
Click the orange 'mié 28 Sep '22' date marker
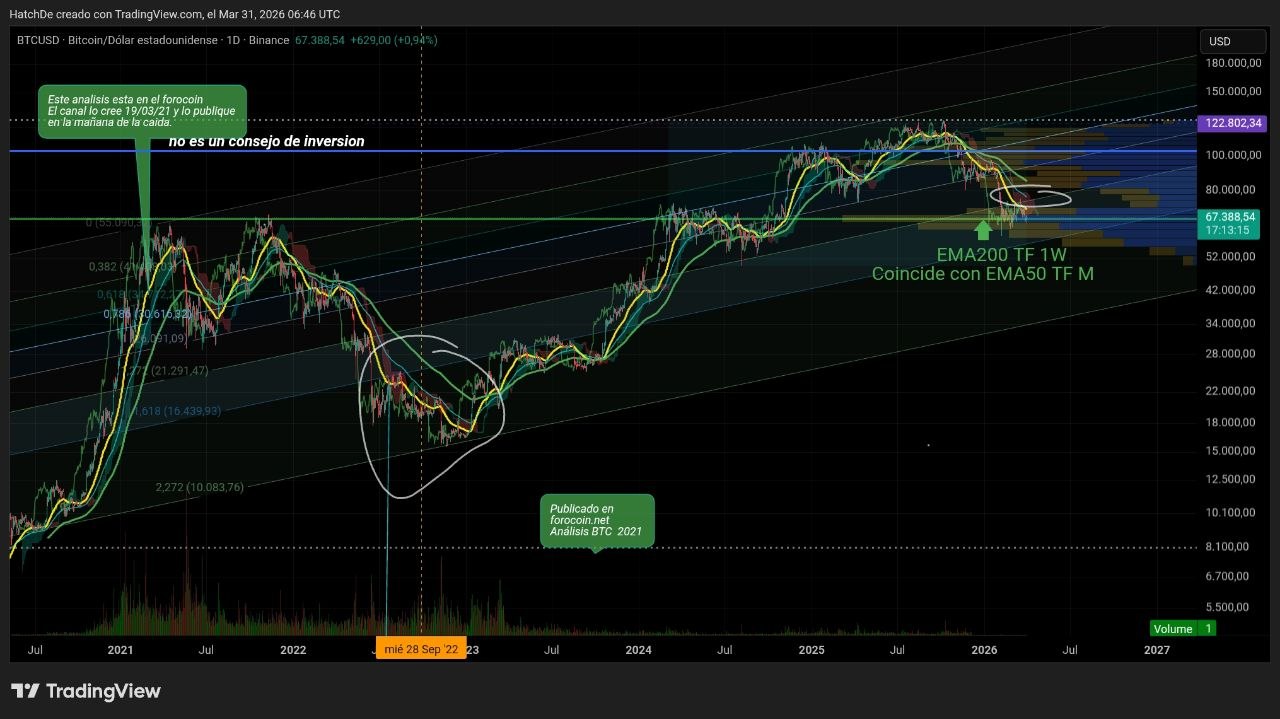click(421, 650)
